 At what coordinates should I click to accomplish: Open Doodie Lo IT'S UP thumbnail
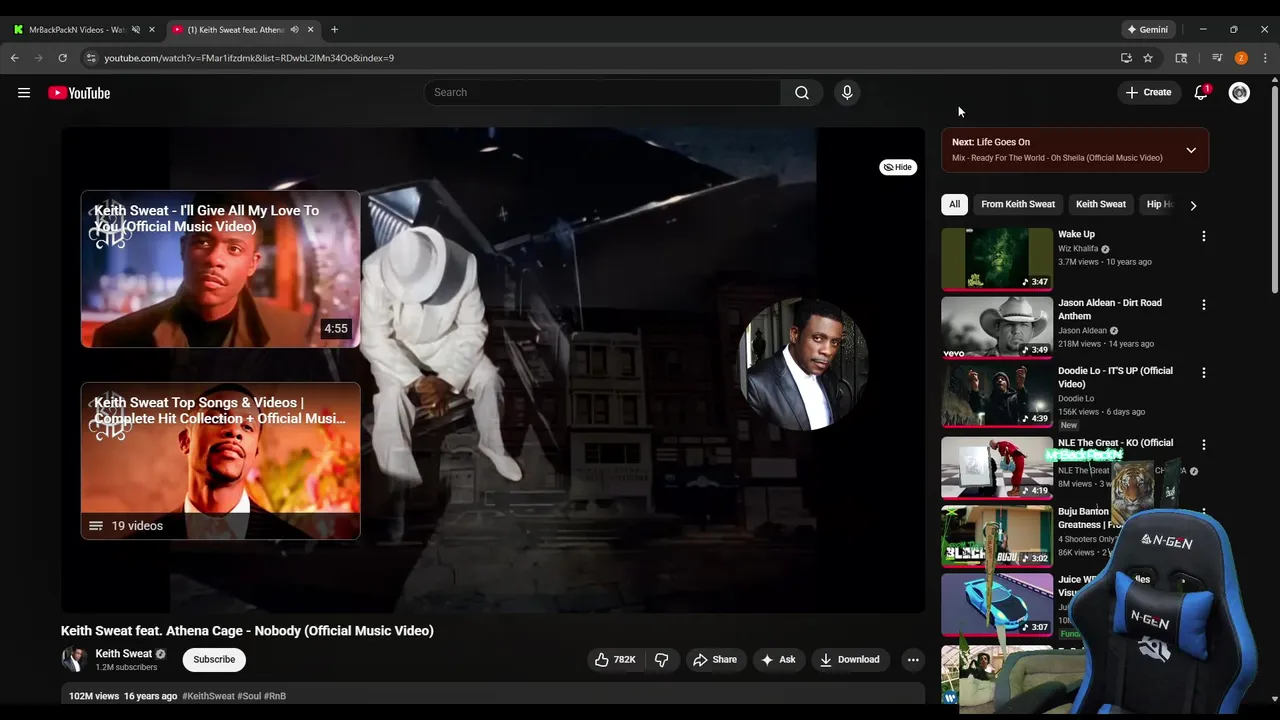(x=997, y=395)
